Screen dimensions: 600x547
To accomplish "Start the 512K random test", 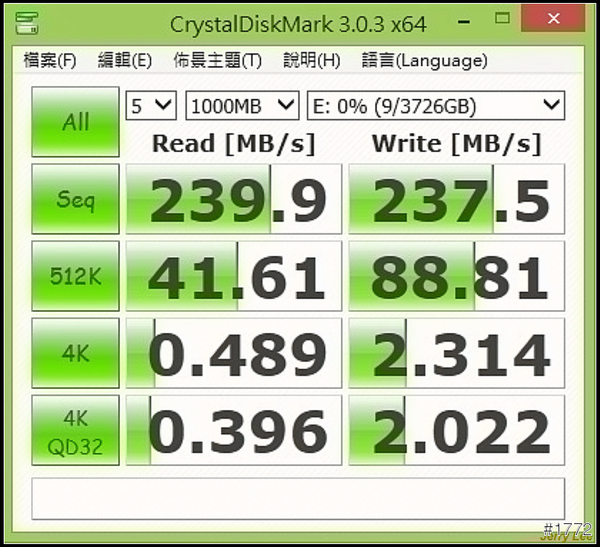I will pyautogui.click(x=75, y=276).
